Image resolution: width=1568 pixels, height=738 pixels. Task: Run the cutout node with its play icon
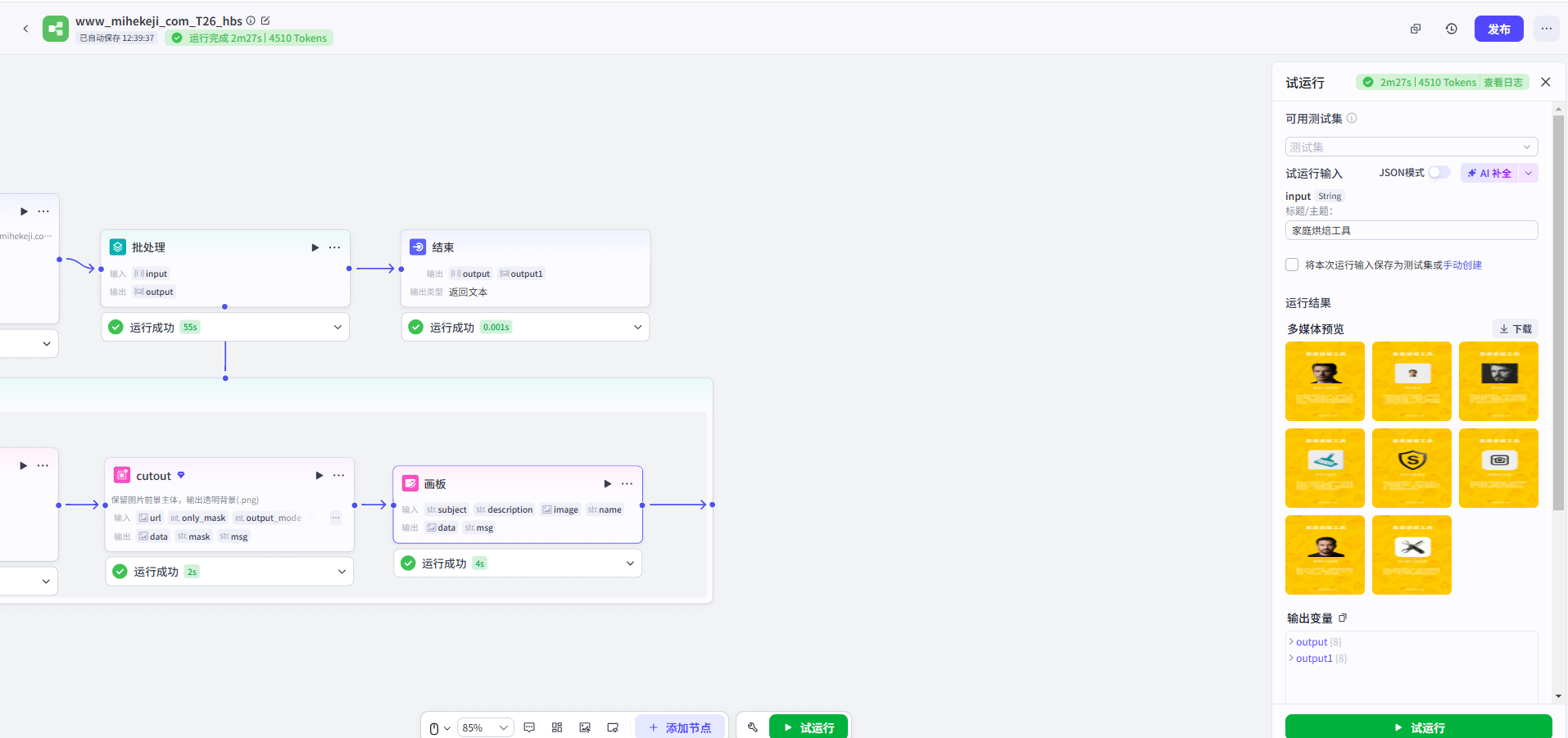coord(319,476)
